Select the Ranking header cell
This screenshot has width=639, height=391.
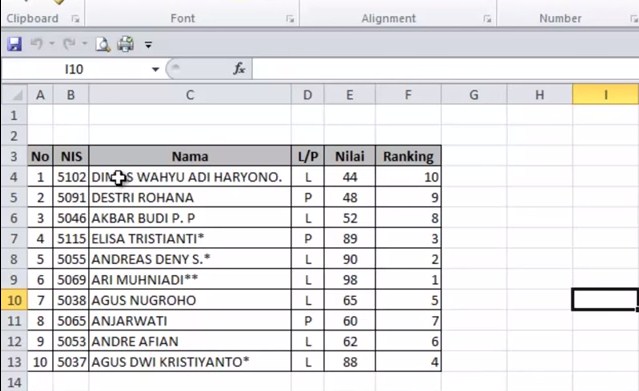click(x=408, y=157)
